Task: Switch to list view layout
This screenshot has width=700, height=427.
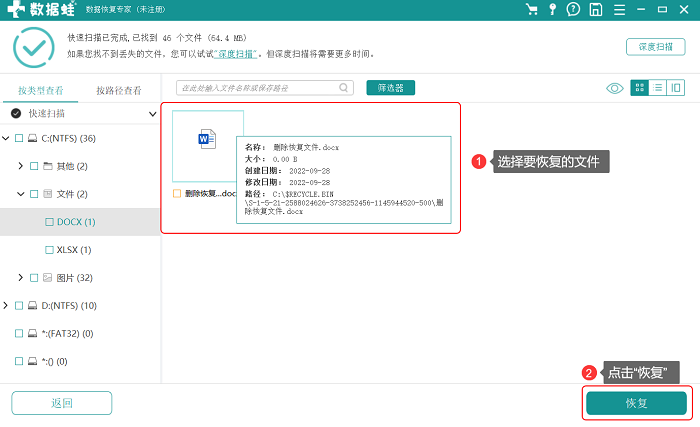Action: (657, 88)
